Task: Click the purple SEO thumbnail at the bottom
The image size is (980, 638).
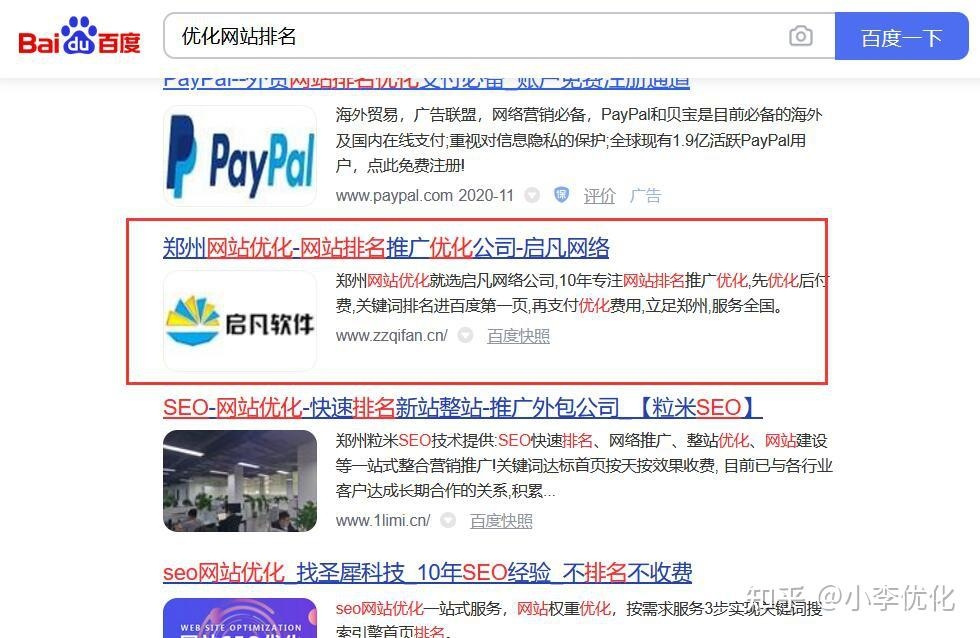Action: point(240,620)
